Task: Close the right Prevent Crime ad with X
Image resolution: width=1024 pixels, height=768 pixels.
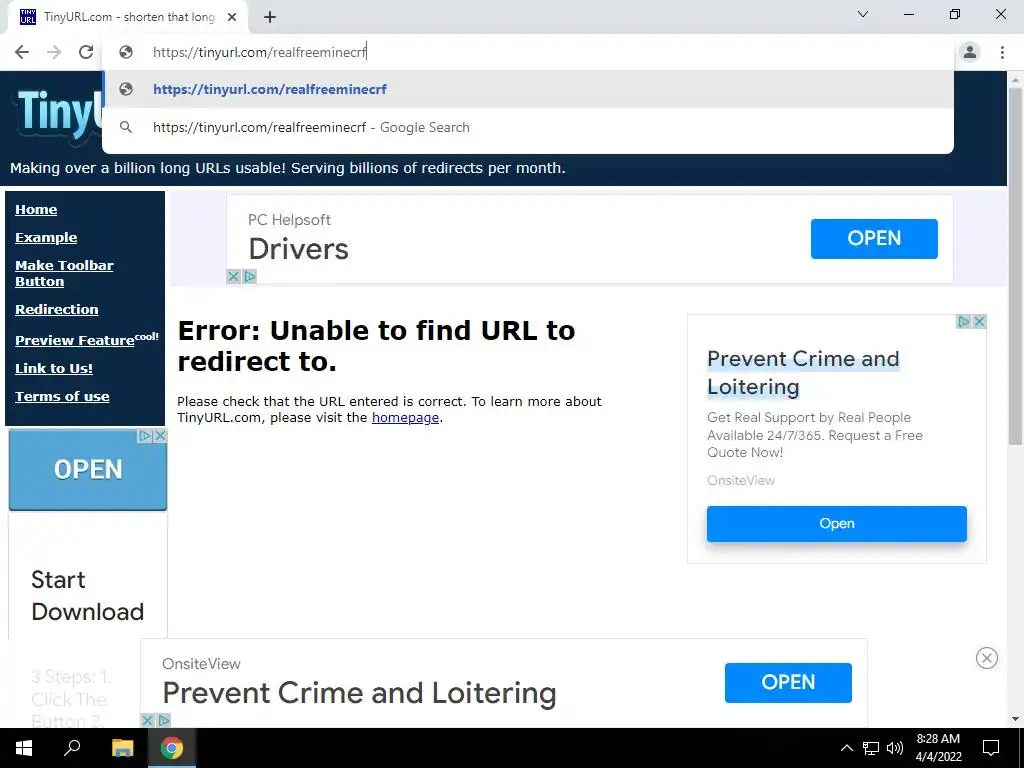Action: point(980,321)
